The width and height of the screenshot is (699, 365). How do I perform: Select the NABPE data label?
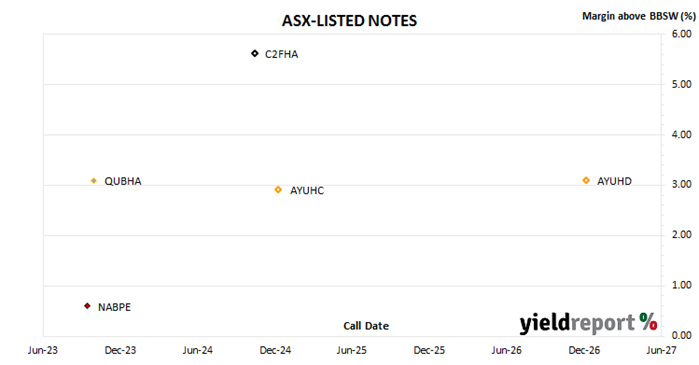pos(115,308)
